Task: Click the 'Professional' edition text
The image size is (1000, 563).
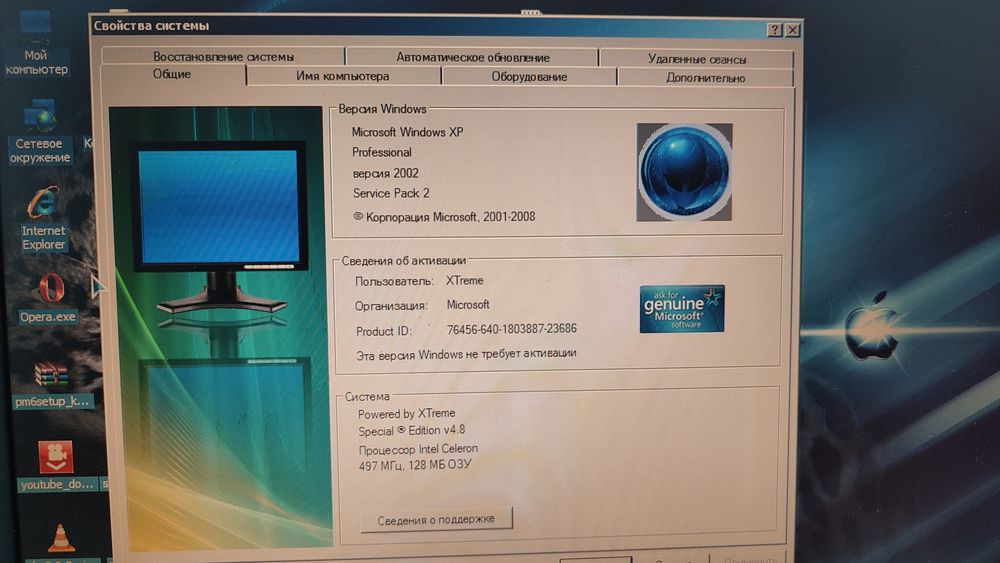Action: point(382,152)
